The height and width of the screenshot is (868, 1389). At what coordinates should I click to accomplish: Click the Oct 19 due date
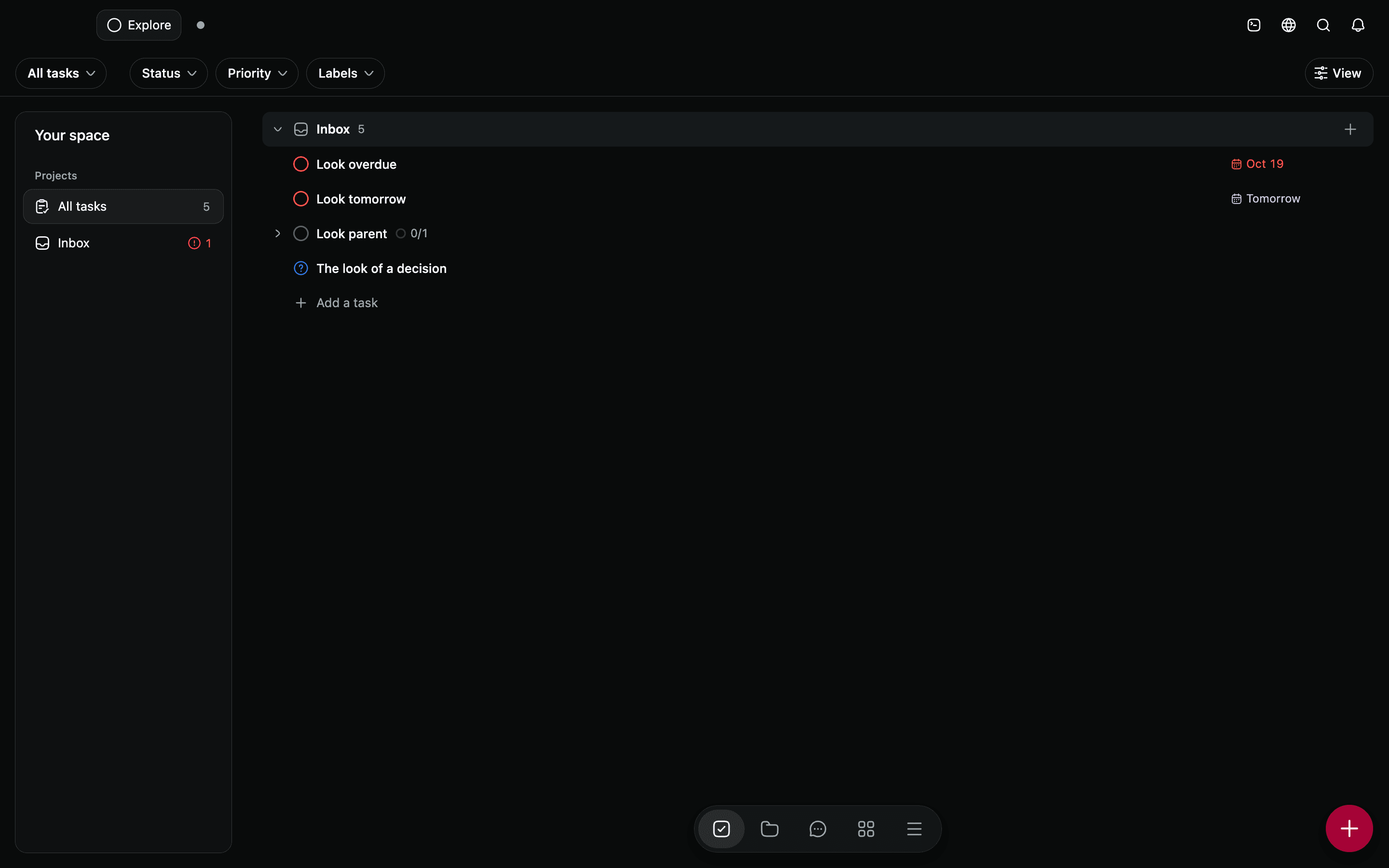1257,164
